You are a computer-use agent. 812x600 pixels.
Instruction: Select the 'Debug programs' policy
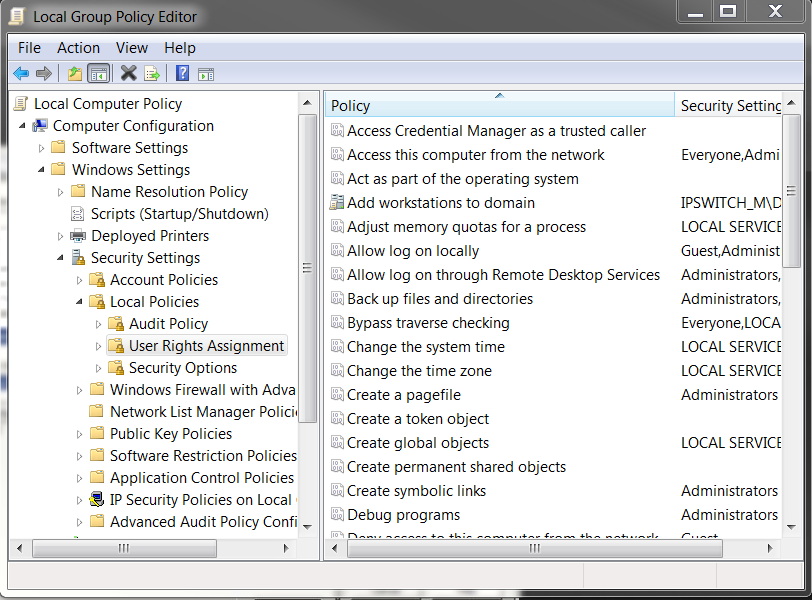403,515
